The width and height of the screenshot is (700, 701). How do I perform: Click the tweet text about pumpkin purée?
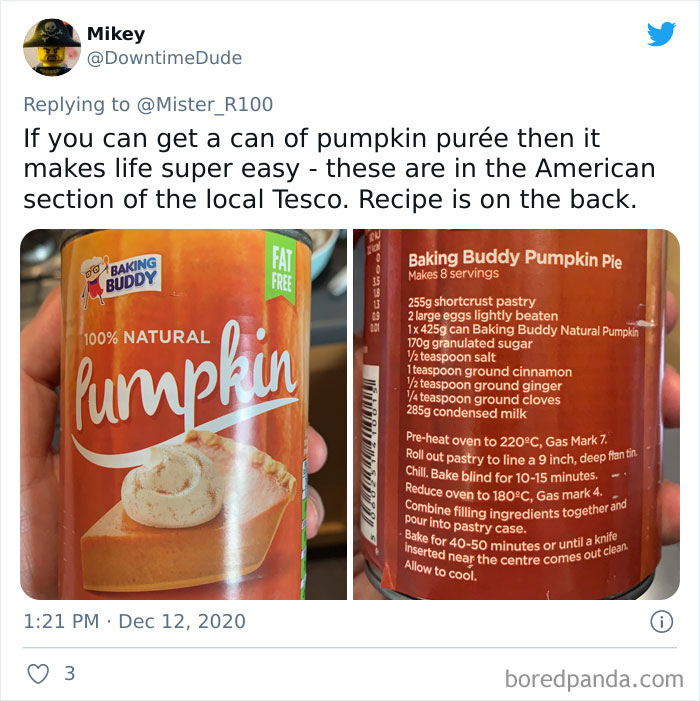339,169
